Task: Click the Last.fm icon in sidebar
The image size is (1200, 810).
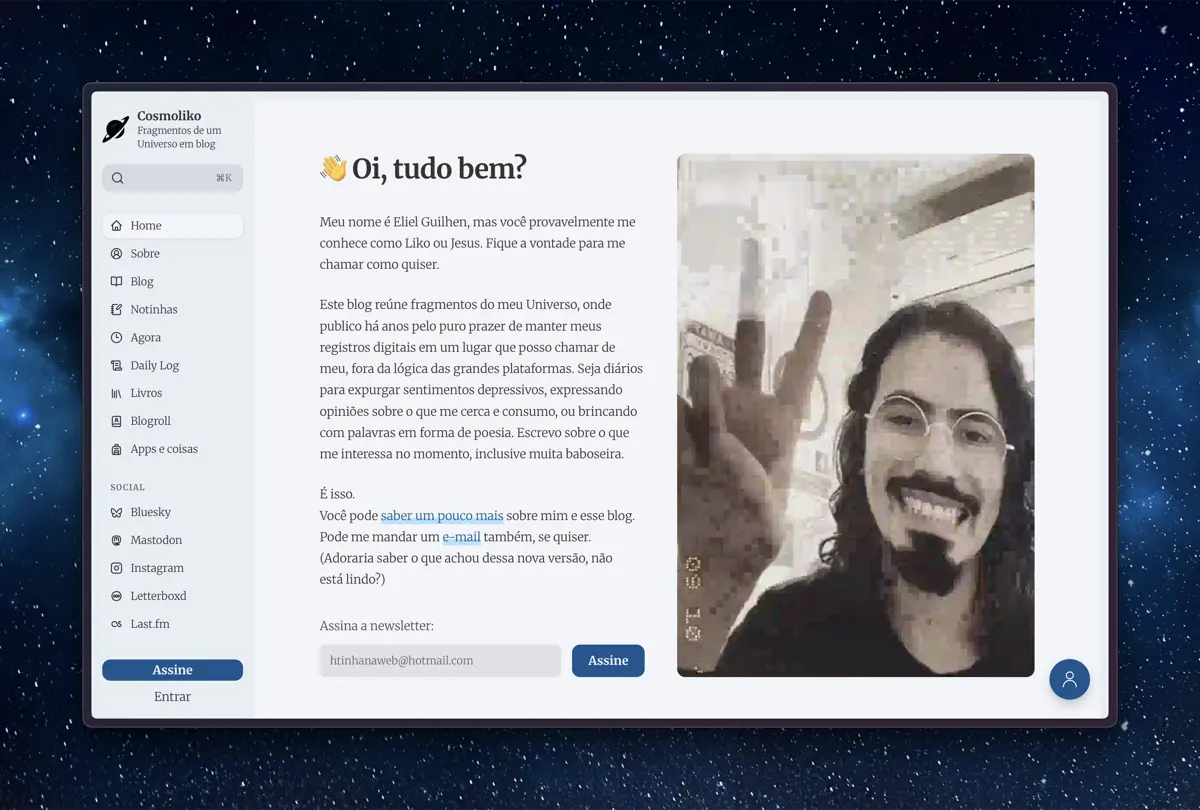Action: [x=117, y=624]
